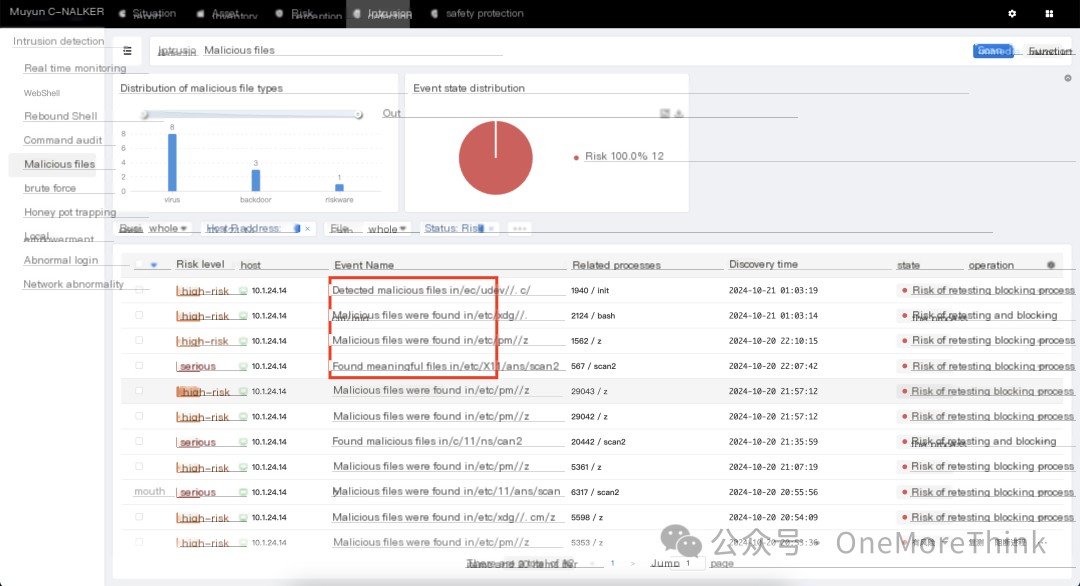This screenshot has height=586, width=1080.
Task: Open event 'Found malicious files in/c/11/ns/can2'
Action: (x=427, y=441)
